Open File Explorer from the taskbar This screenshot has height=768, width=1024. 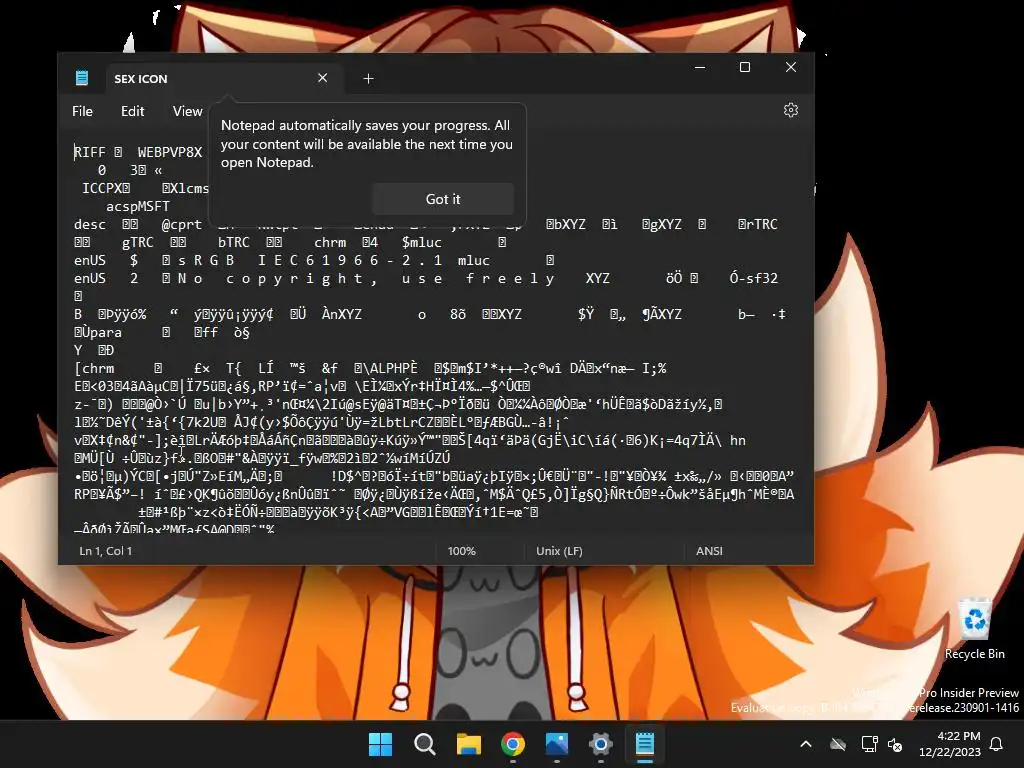pos(469,744)
